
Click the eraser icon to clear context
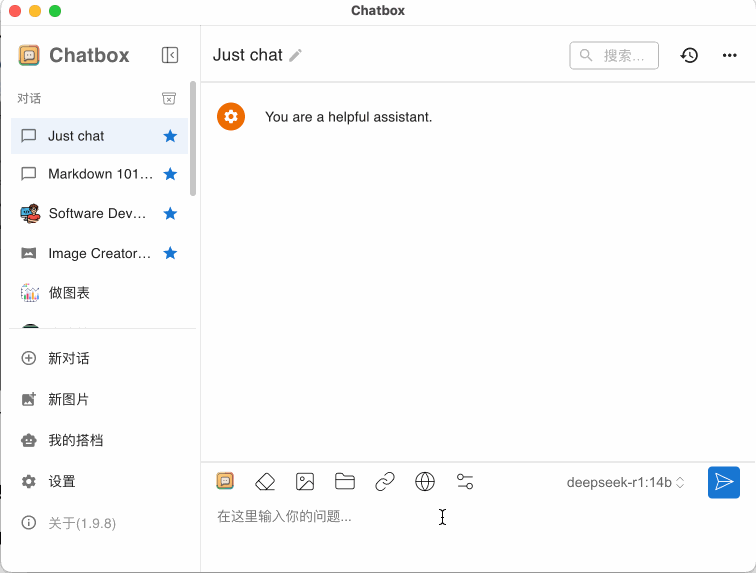pyautogui.click(x=265, y=481)
